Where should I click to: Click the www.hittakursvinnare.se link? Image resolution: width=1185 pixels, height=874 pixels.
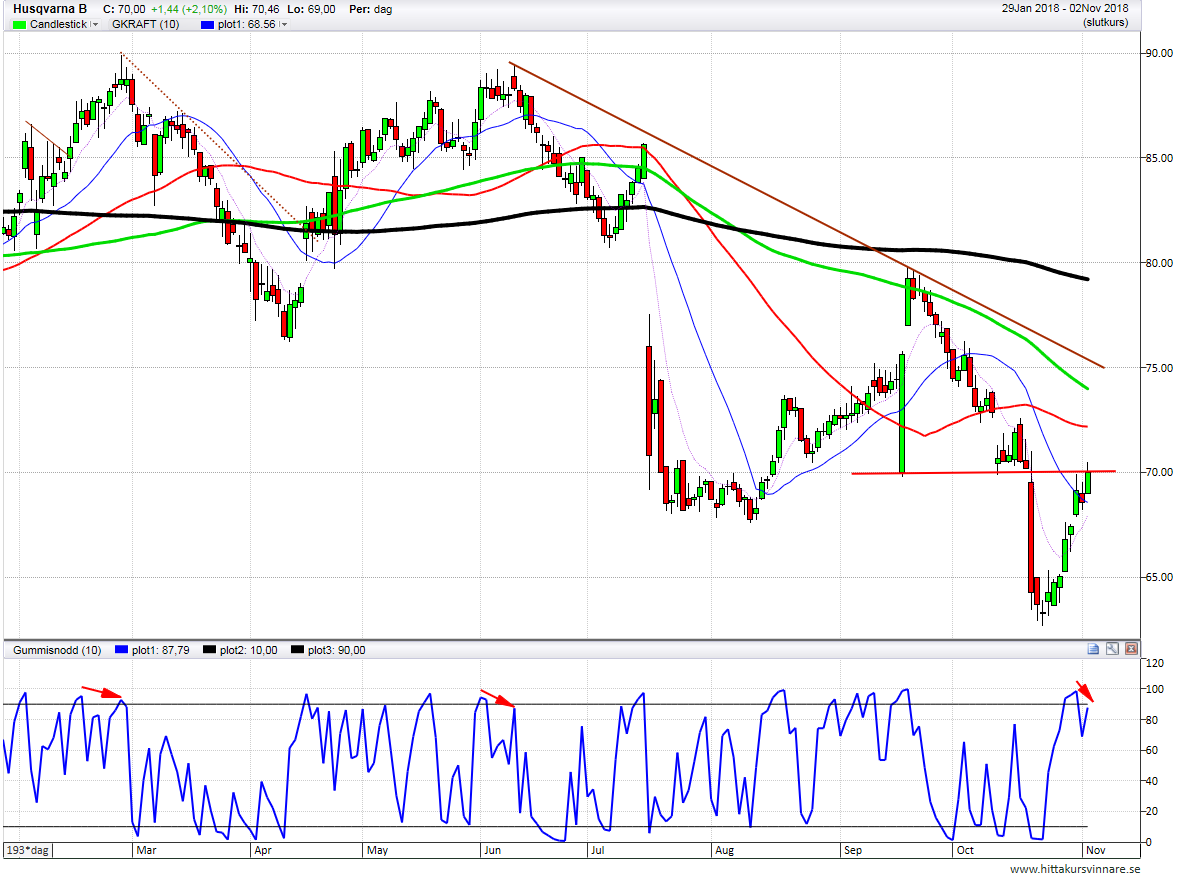tap(1075, 869)
